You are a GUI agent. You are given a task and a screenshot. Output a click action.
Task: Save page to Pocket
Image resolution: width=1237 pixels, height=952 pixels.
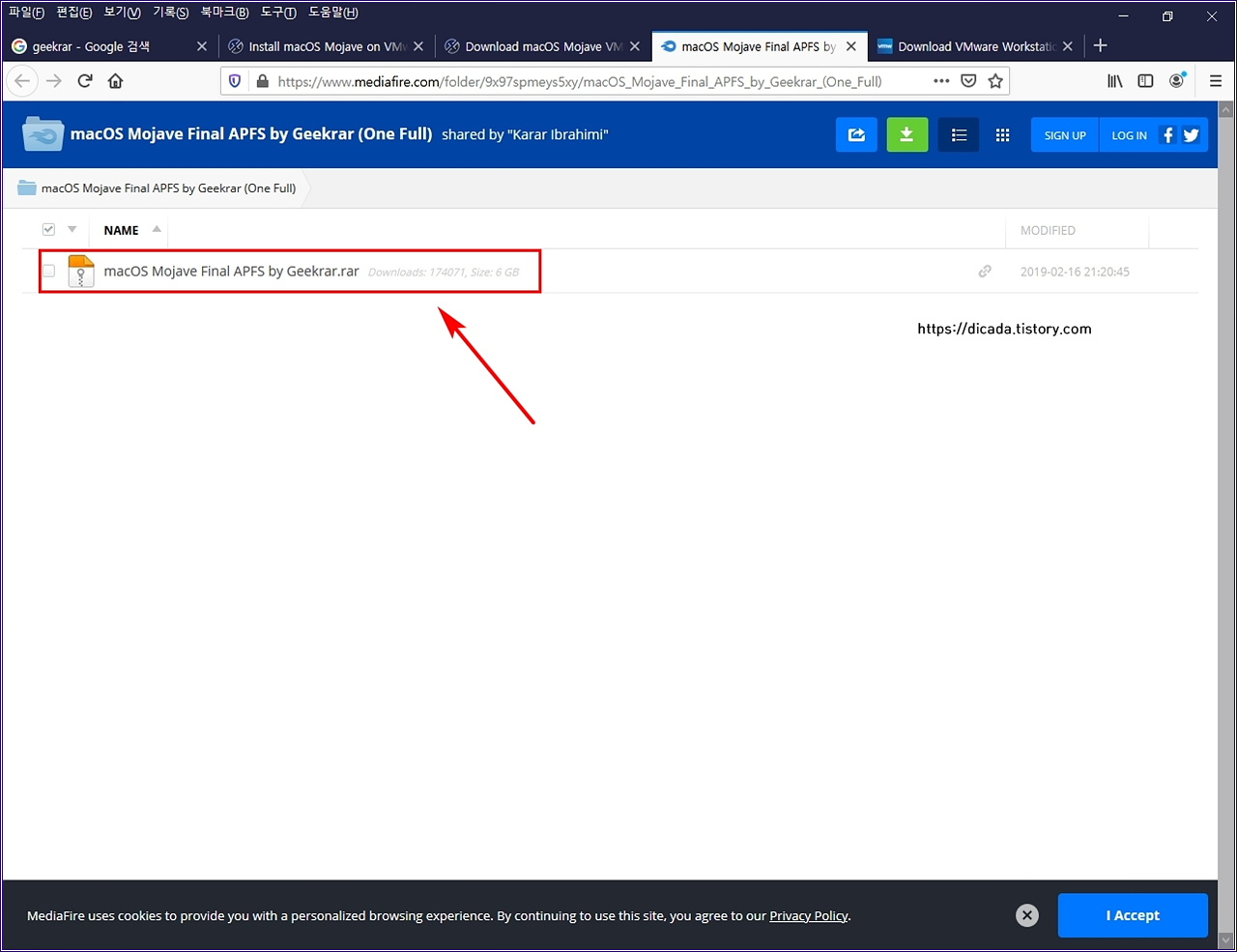click(x=968, y=81)
